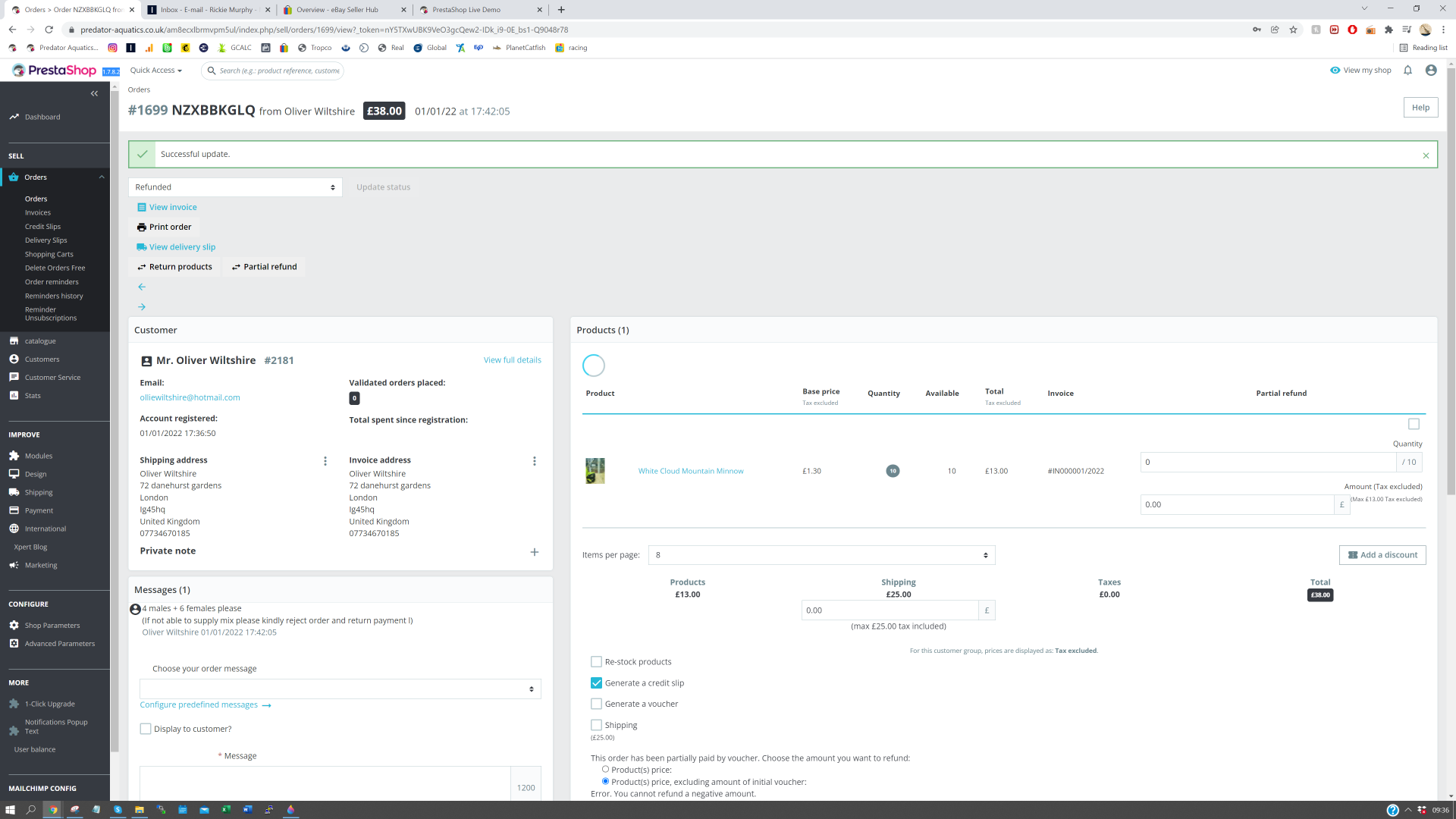Screen dimensions: 1456x819
Task: Open Customer Service sidebar item
Action: coord(52,378)
